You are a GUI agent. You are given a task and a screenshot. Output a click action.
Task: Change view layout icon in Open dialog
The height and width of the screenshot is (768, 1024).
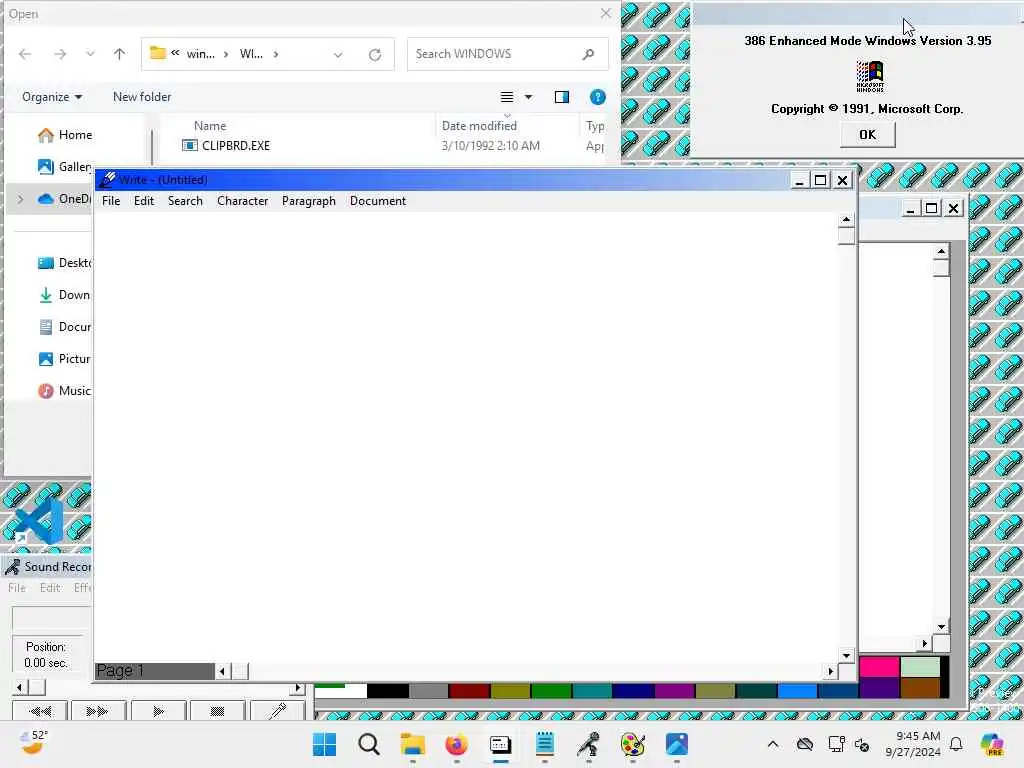507,97
